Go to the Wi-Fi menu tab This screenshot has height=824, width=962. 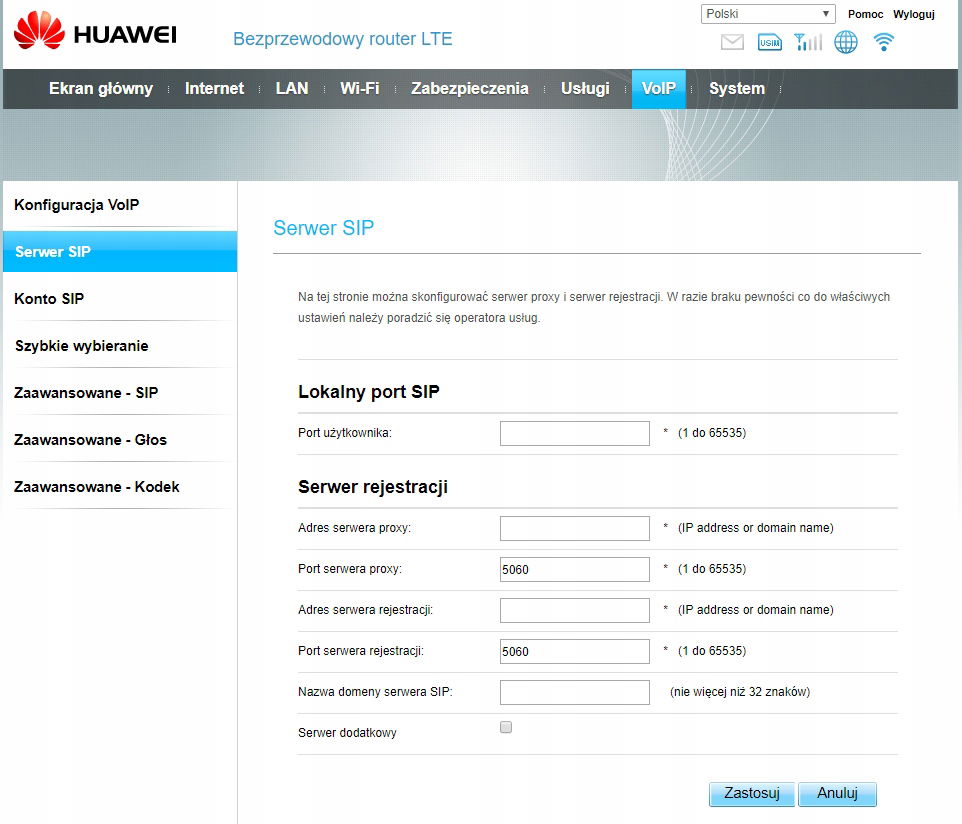click(x=360, y=88)
